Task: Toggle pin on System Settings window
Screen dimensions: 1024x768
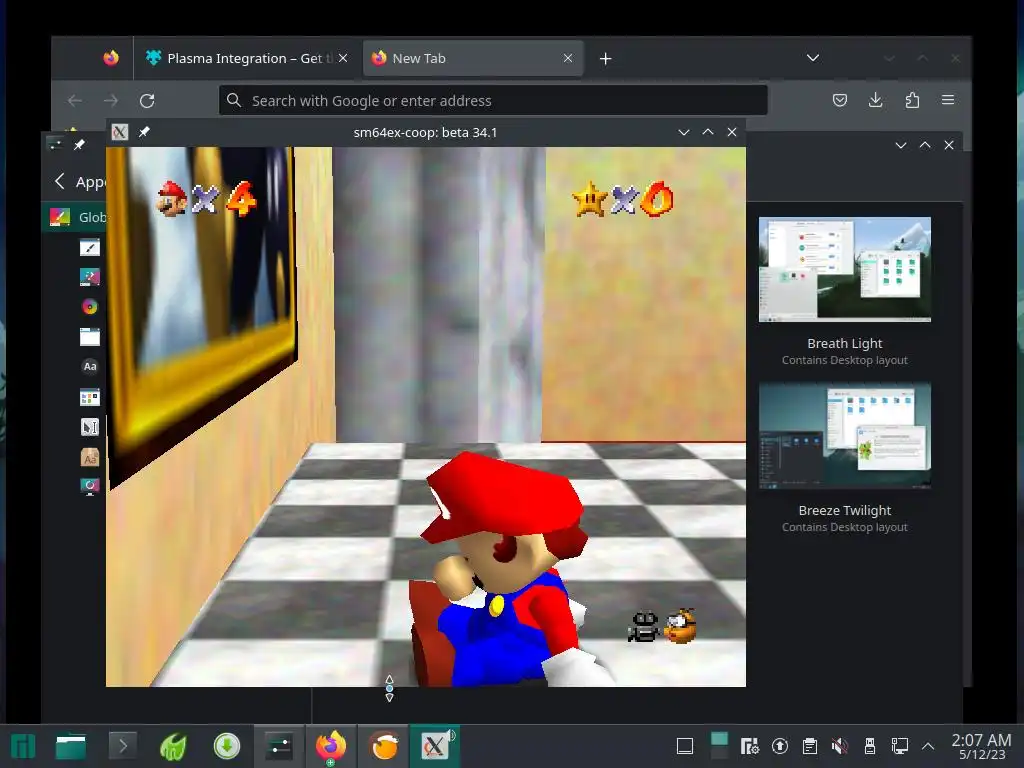Action: 79,144
